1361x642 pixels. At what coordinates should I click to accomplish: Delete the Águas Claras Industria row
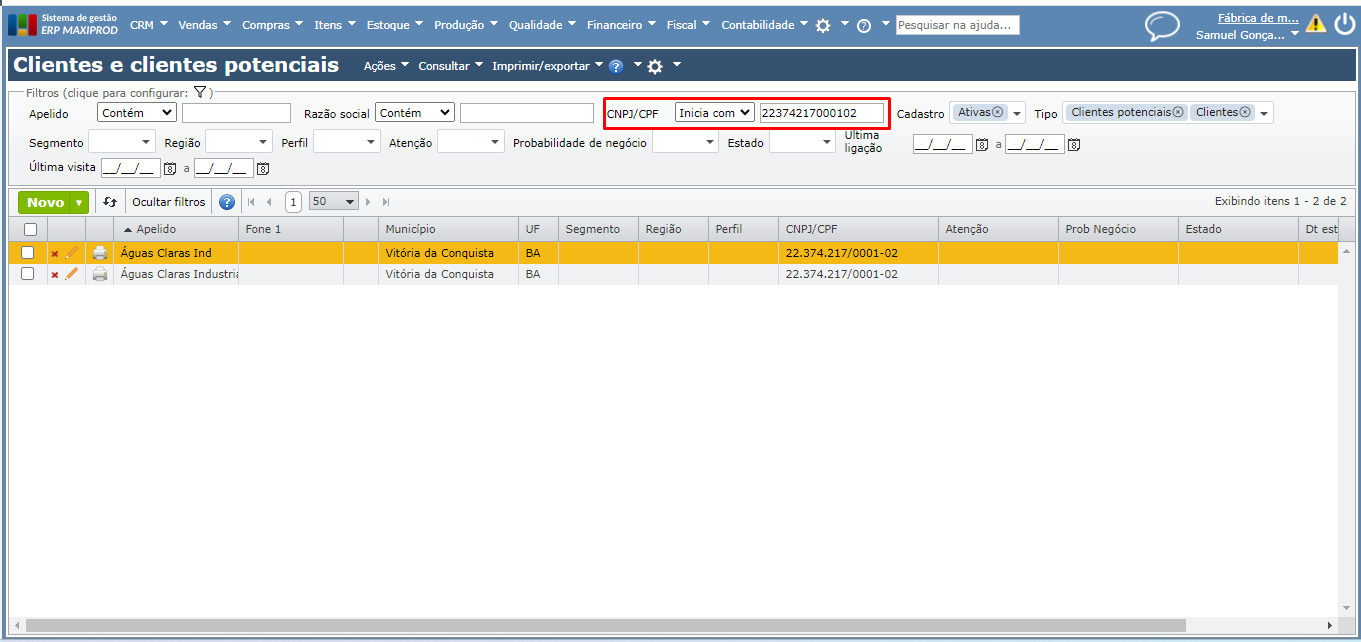tap(55, 275)
